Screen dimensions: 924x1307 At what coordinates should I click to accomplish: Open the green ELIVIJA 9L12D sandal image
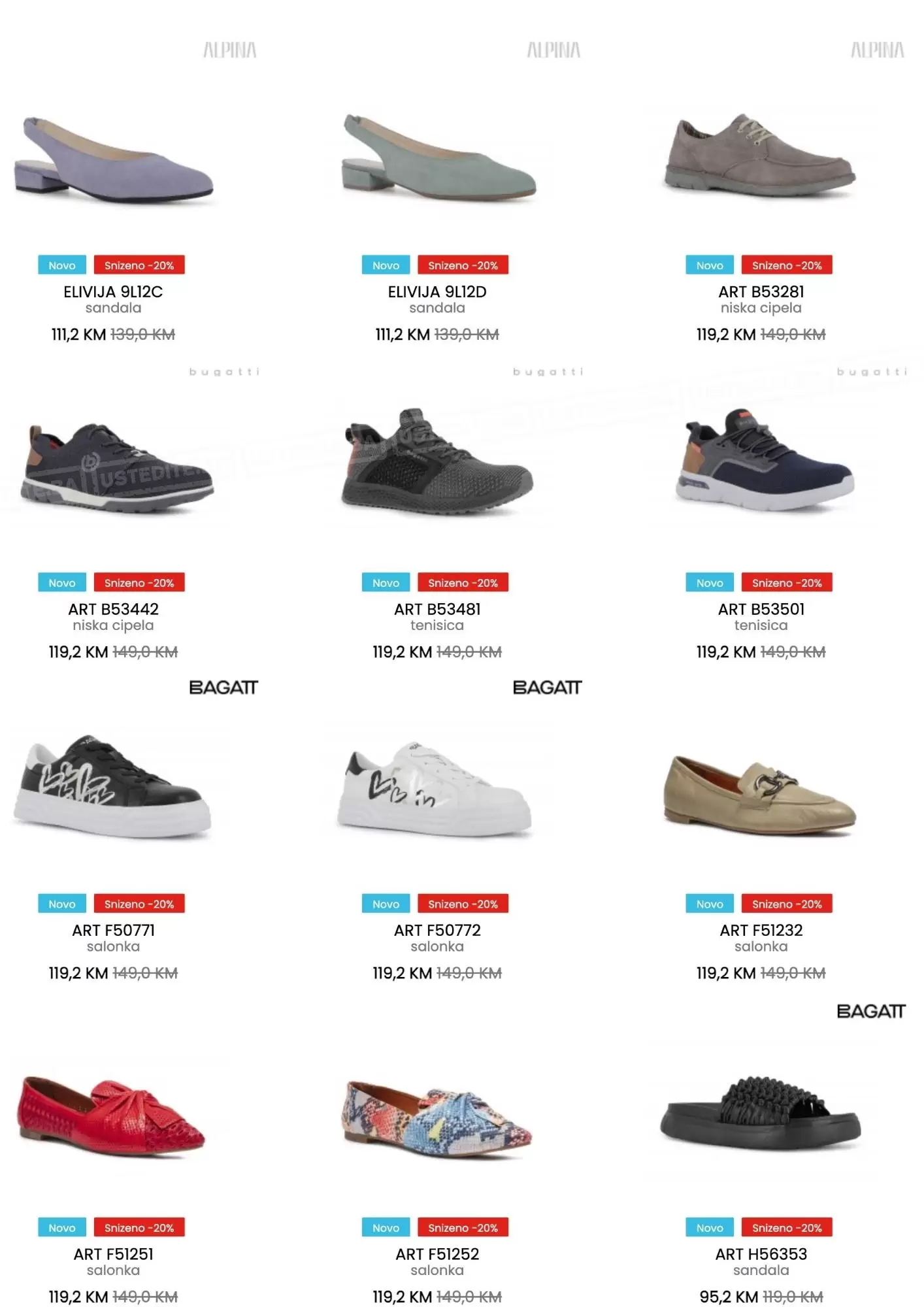[438, 157]
